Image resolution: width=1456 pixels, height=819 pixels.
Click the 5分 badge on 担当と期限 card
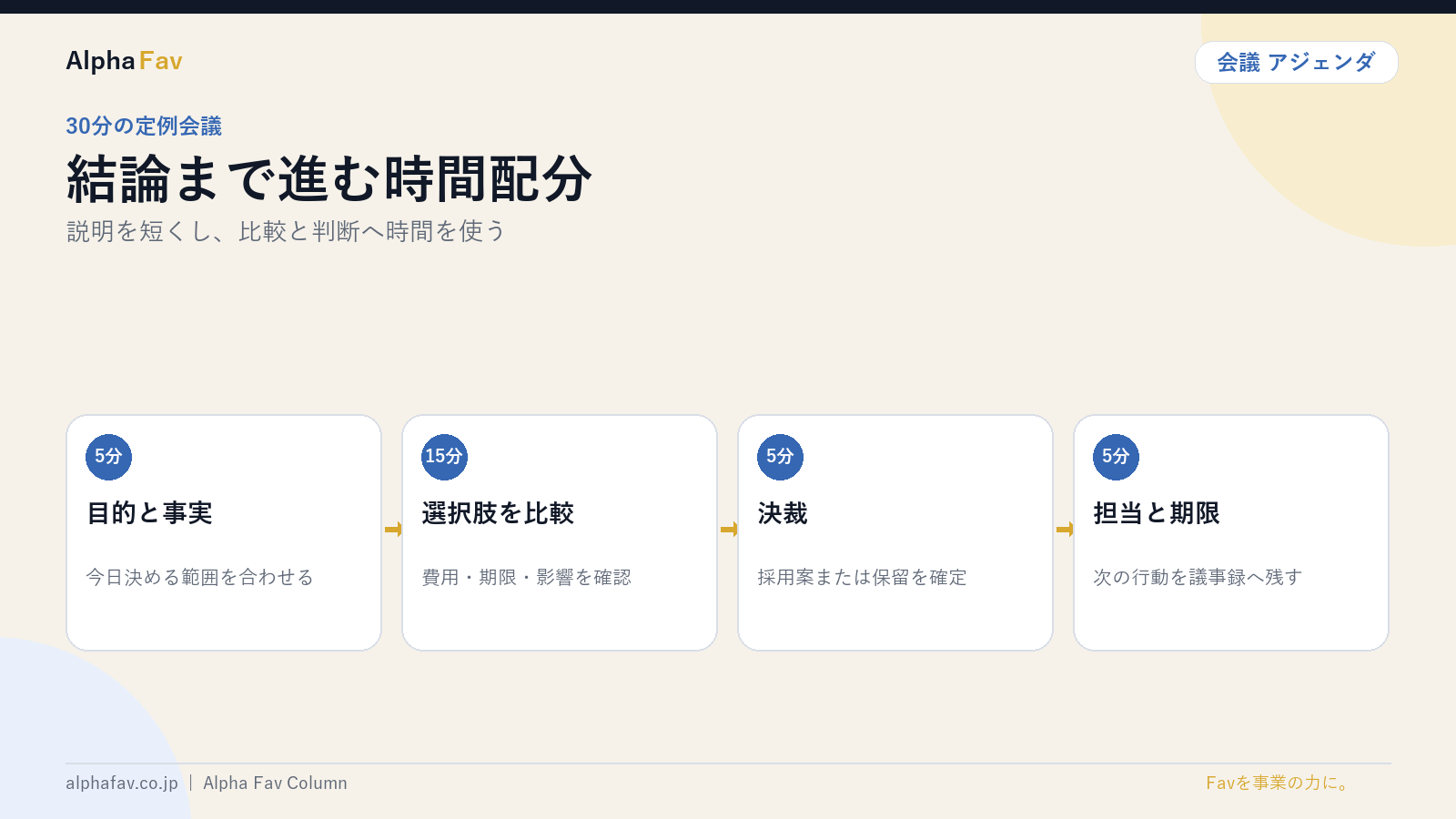1116,457
